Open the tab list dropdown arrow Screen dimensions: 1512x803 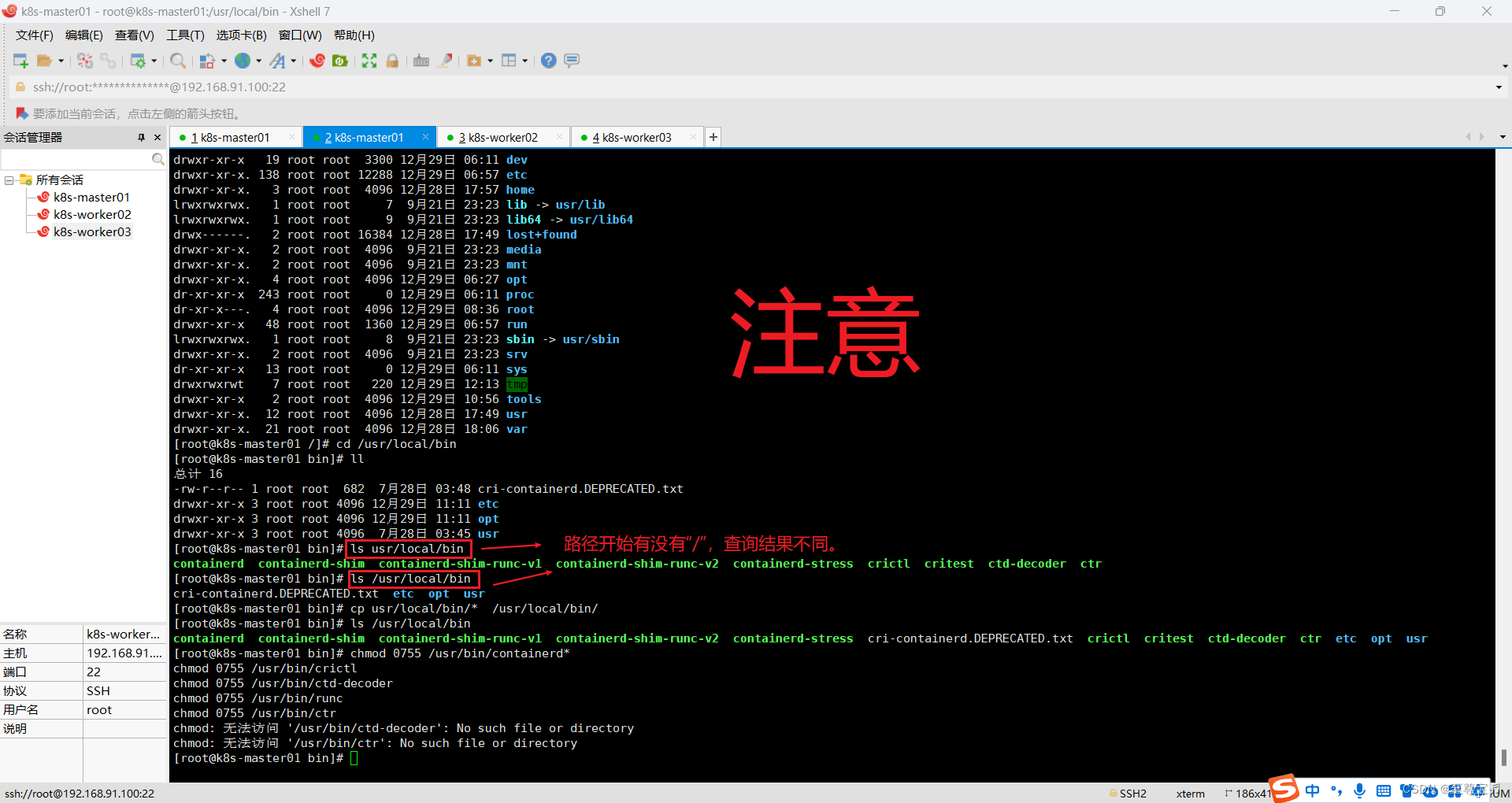pyautogui.click(x=1503, y=137)
